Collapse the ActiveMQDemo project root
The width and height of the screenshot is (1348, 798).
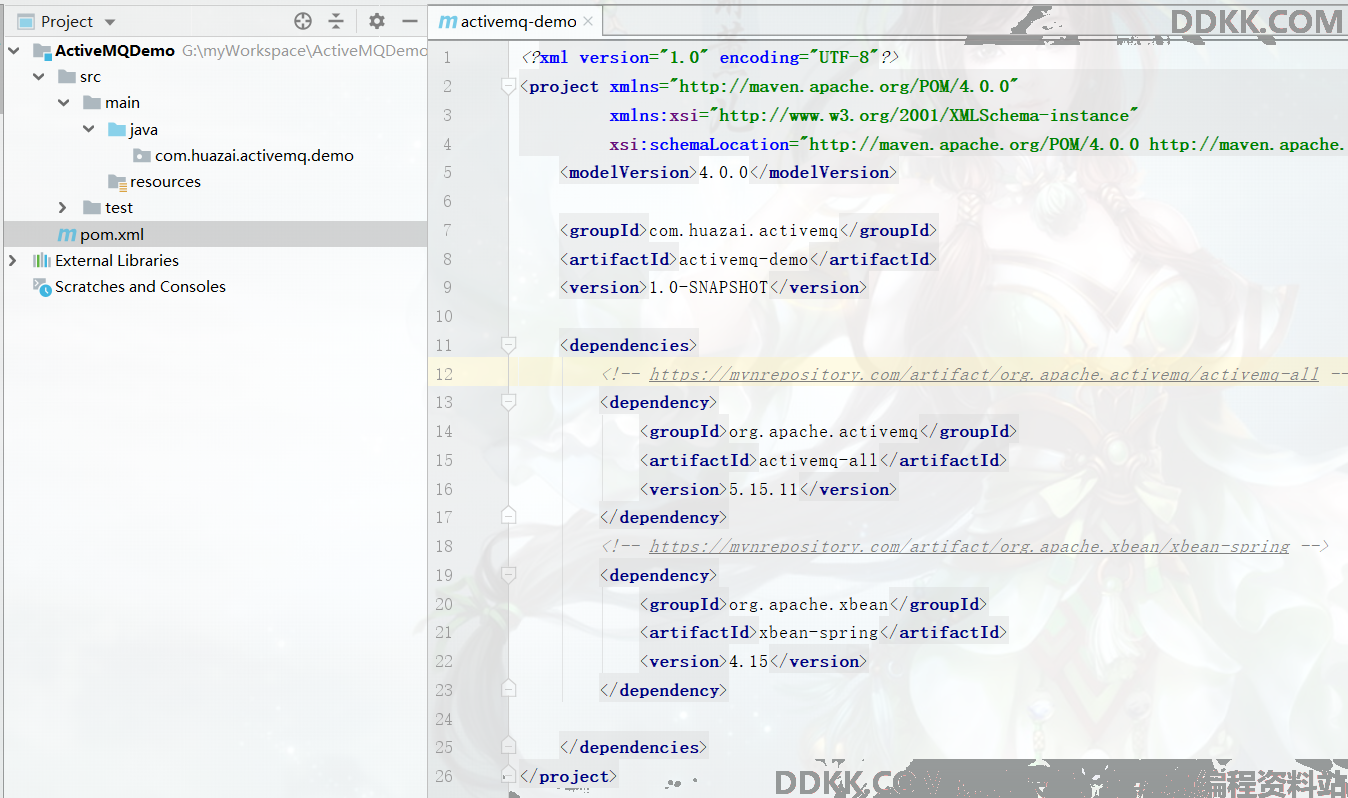pyautogui.click(x=13, y=50)
